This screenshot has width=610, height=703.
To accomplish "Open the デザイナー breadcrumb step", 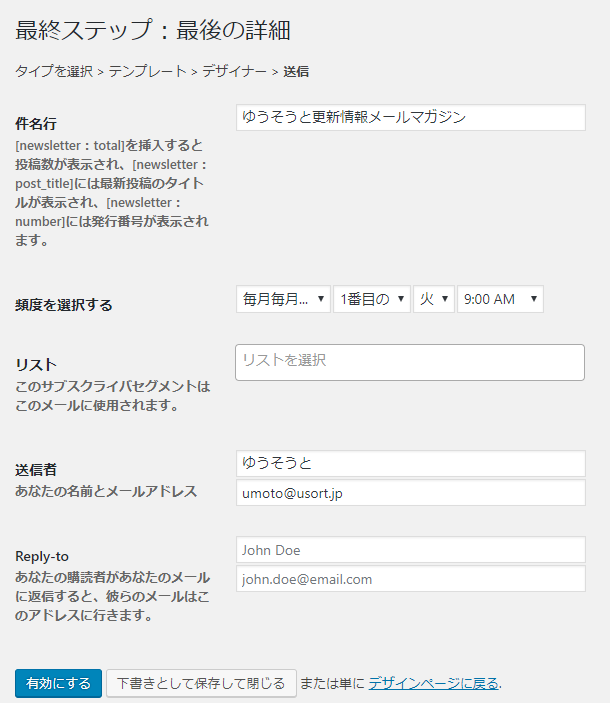I will 234,71.
